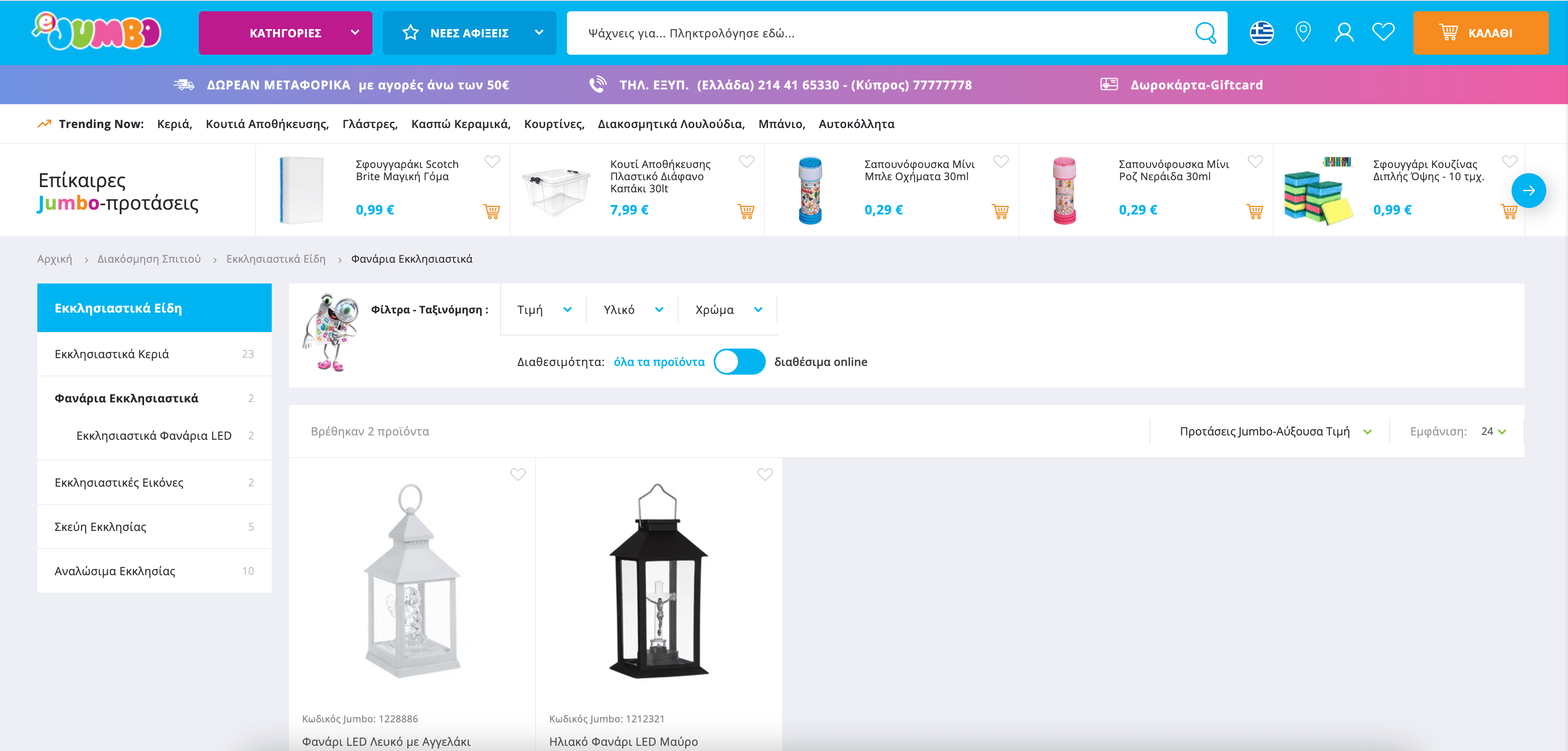1568x751 pixels.
Task: Favorite the white LED angel lantern
Action: (x=517, y=475)
